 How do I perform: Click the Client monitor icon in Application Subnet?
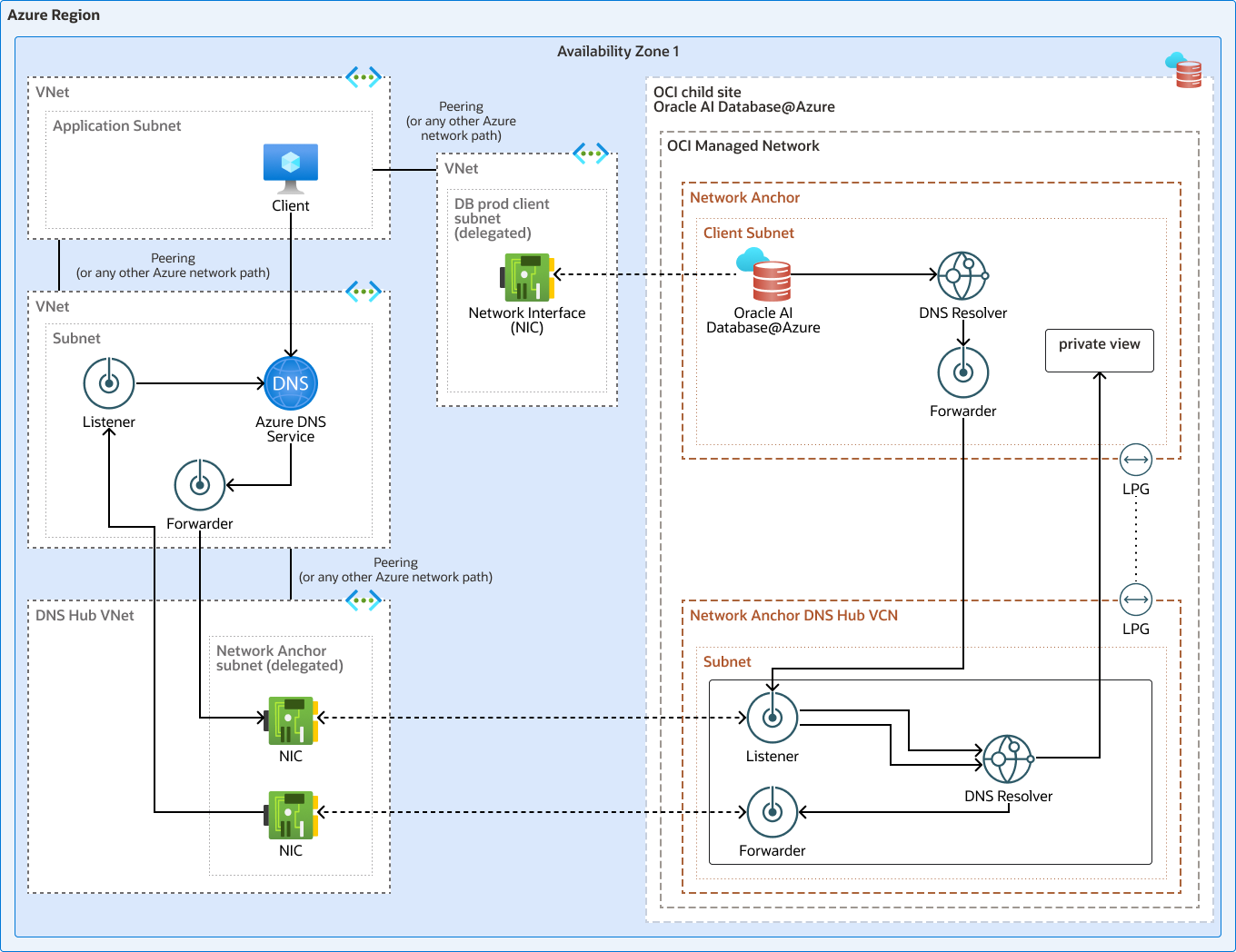291,169
